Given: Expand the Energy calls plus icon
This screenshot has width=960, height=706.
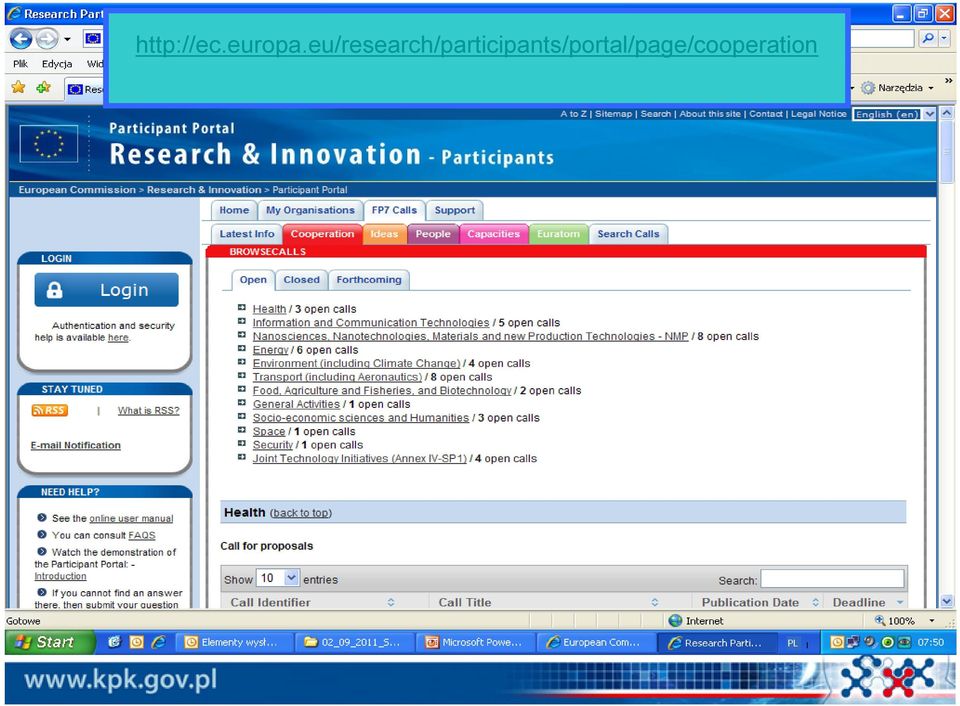Looking at the screenshot, I should (242, 349).
